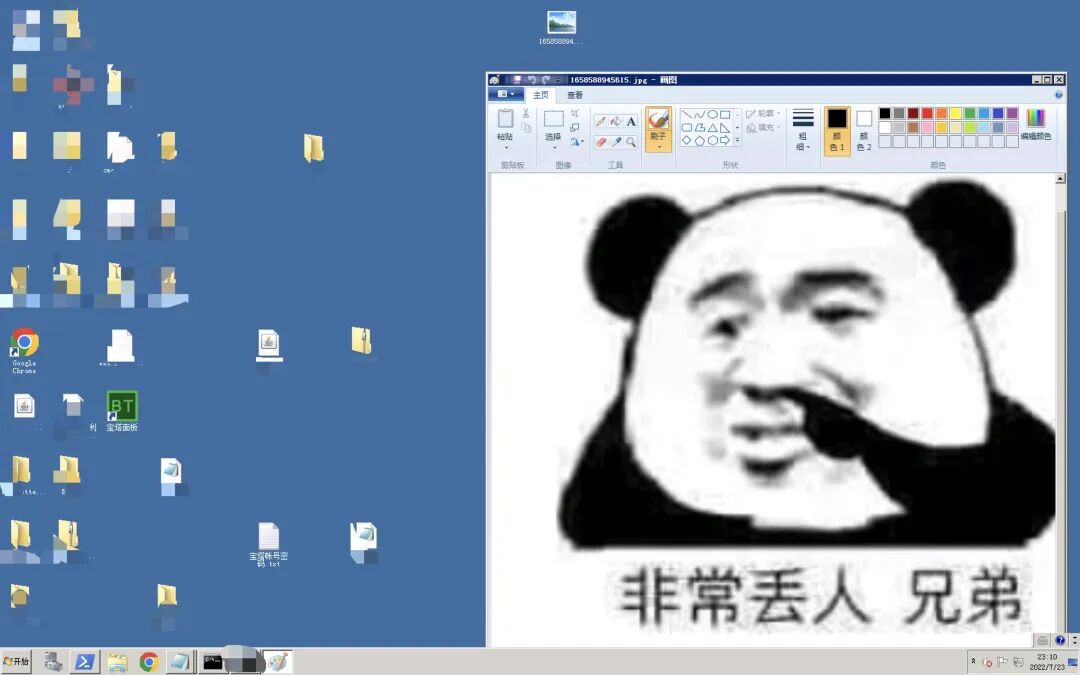Screen dimensions: 1080x675
Task: Open the Rotate or flip dropdown
Action: pos(577,142)
